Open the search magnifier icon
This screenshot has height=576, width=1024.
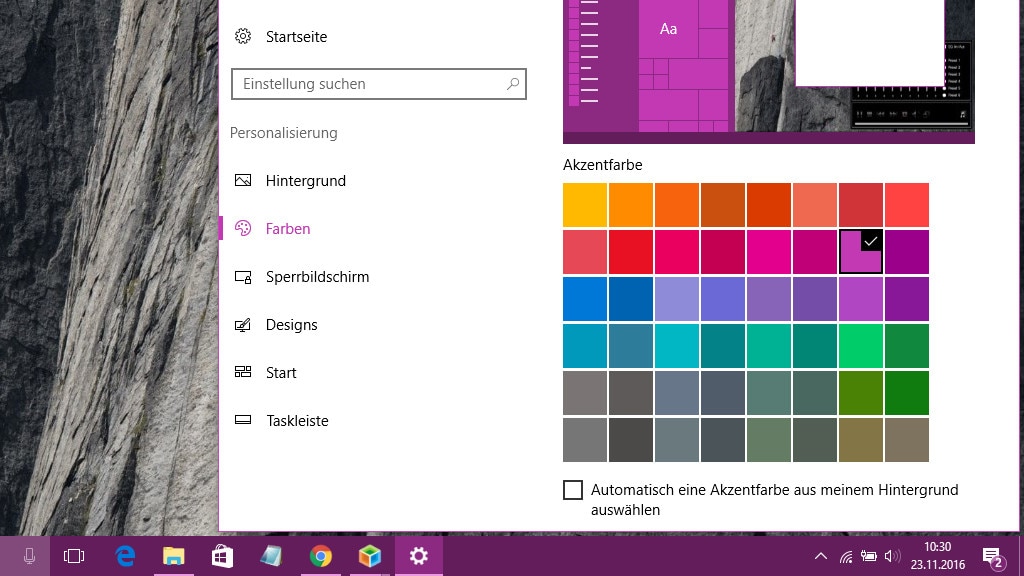pos(512,84)
